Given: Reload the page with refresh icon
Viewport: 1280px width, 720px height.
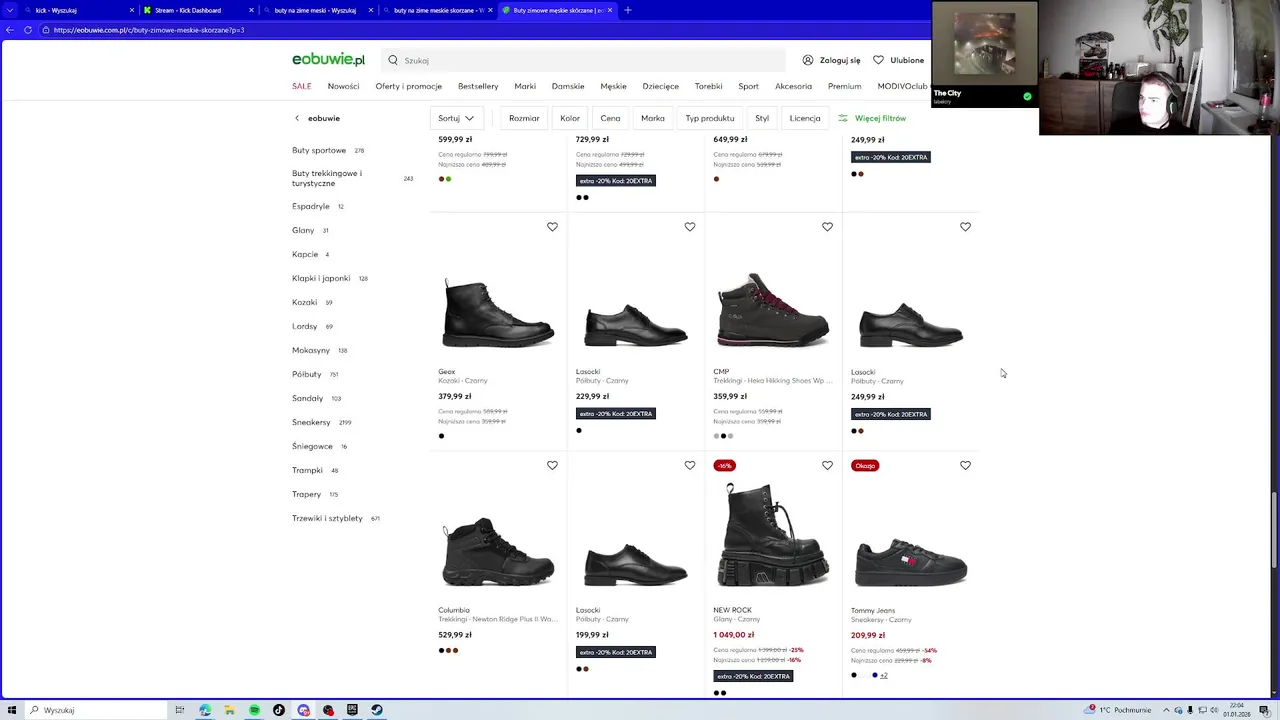Looking at the screenshot, I should 29,30.
